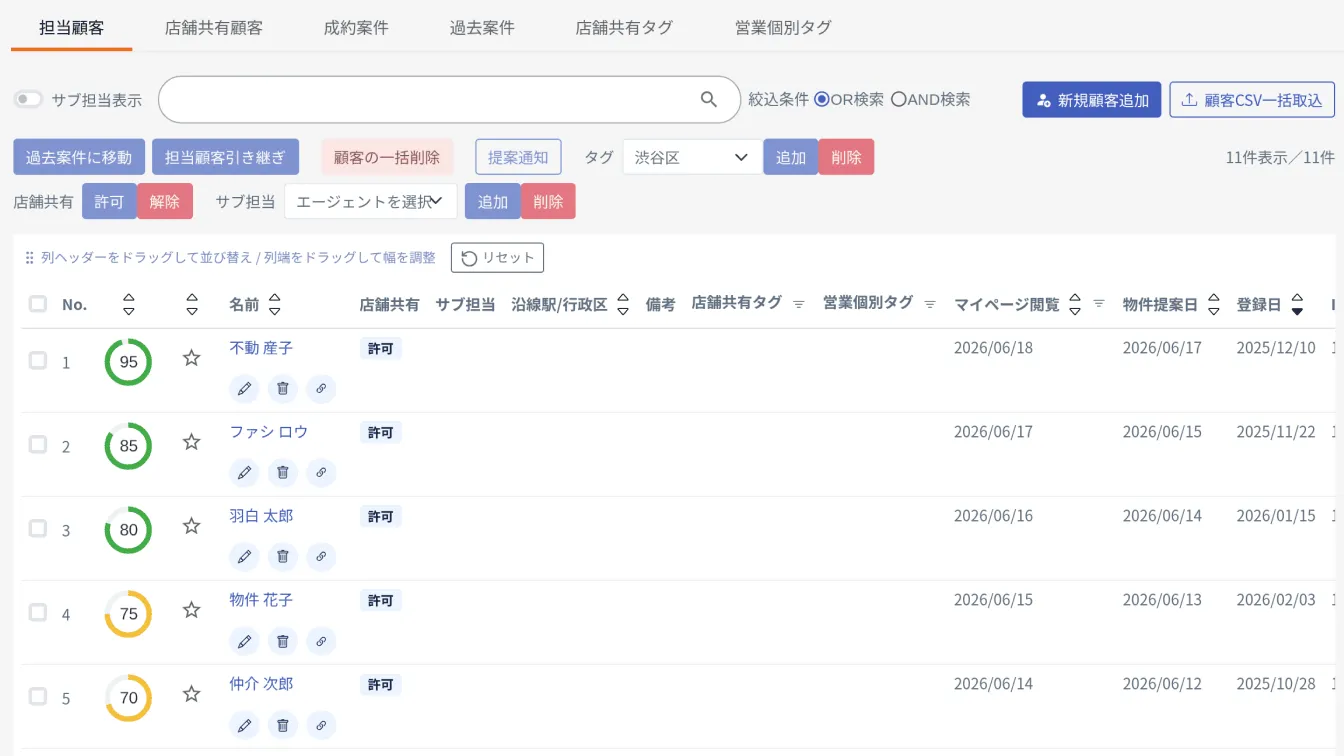Click the 新規顧客追加 button

[1092, 100]
